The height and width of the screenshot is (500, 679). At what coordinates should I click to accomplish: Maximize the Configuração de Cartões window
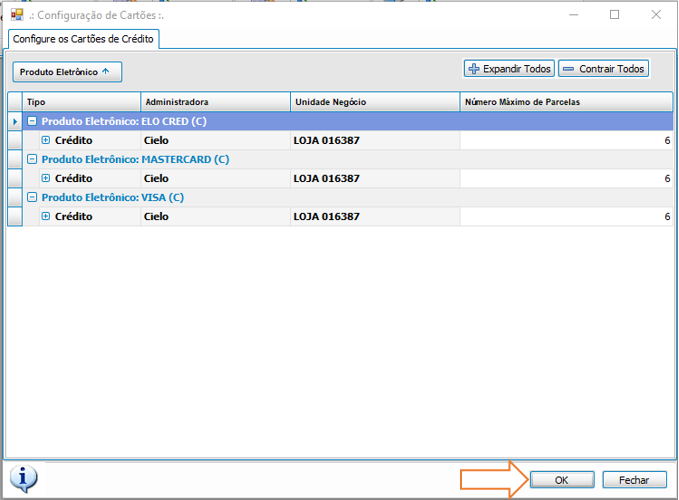pos(614,15)
